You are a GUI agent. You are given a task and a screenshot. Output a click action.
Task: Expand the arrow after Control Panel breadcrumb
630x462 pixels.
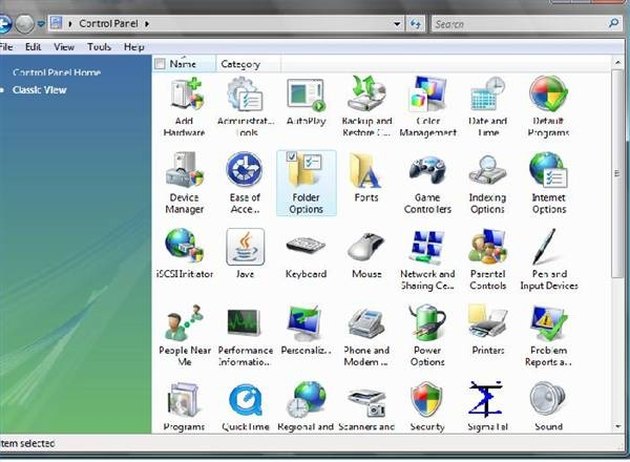147,24
